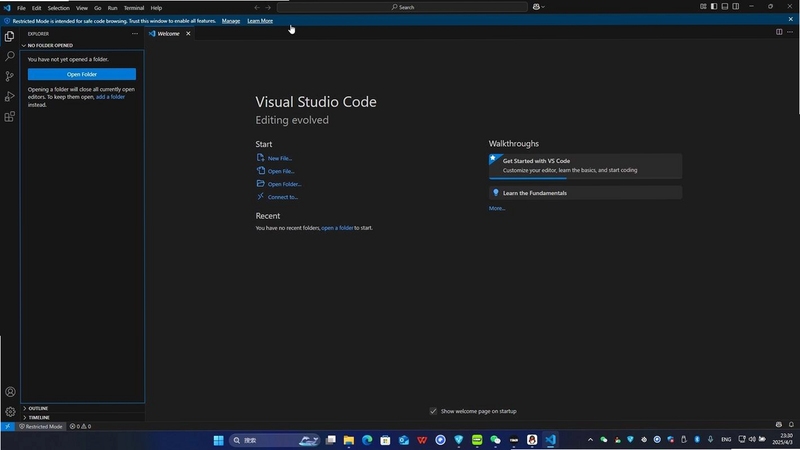Open the View menu
Screen dimensions: 800x450
click(x=82, y=8)
